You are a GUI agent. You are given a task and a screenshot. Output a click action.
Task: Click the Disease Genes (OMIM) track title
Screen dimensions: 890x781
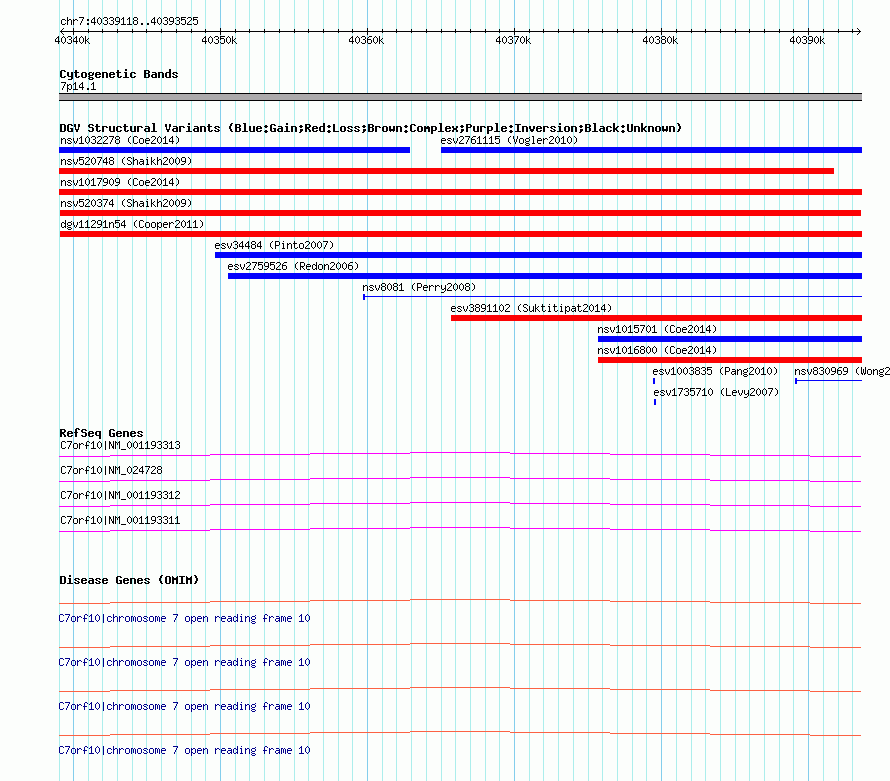tap(129, 580)
